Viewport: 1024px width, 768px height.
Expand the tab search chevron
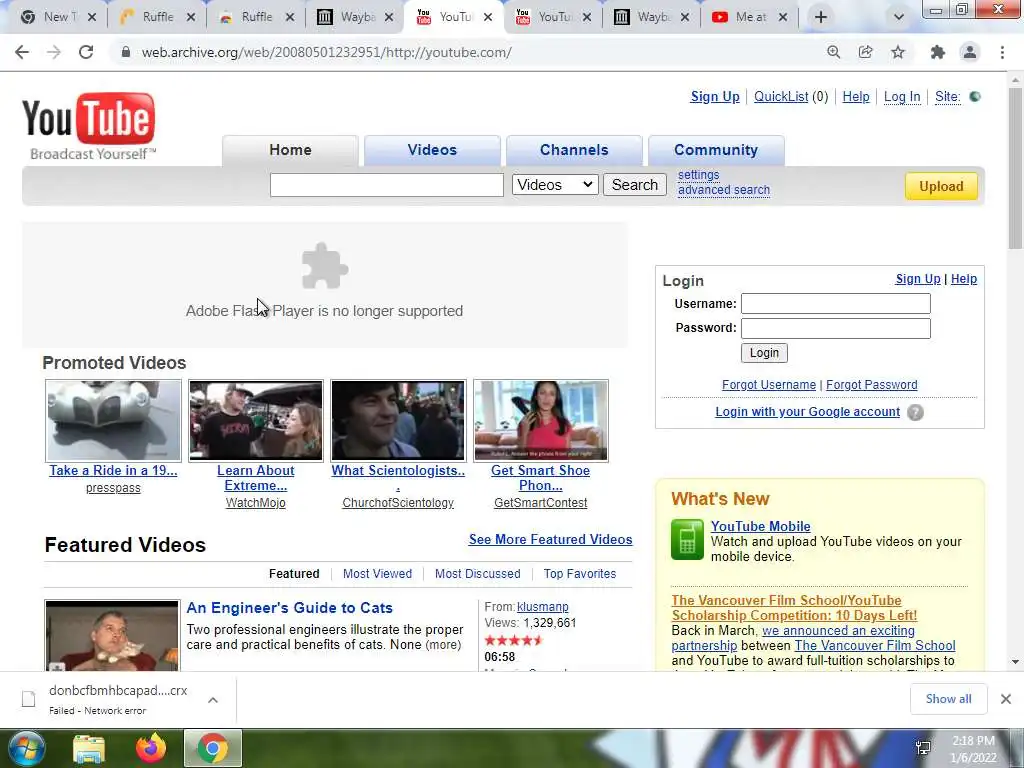tap(899, 17)
